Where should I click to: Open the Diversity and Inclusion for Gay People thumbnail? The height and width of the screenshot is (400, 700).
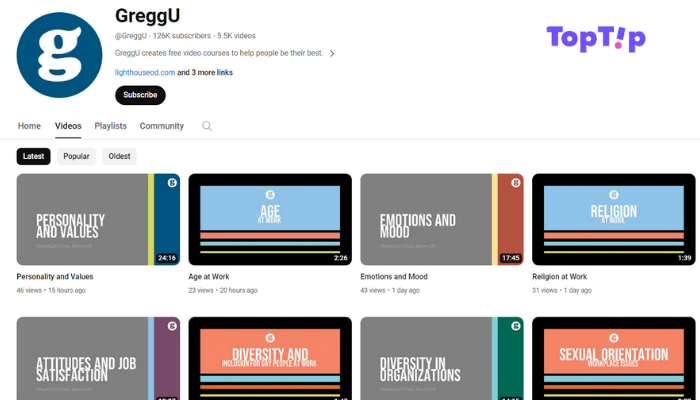[x=270, y=358]
